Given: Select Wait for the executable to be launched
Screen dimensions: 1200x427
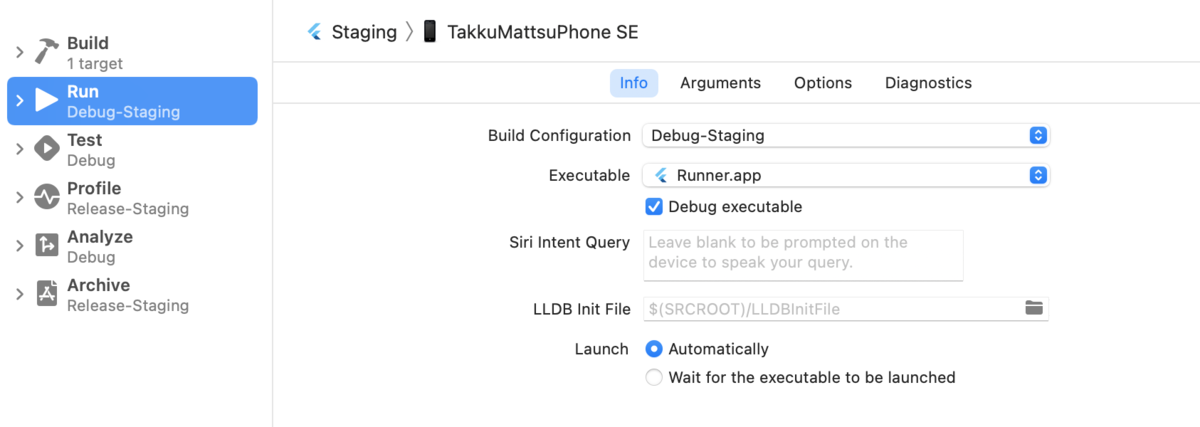Looking at the screenshot, I should pos(654,377).
